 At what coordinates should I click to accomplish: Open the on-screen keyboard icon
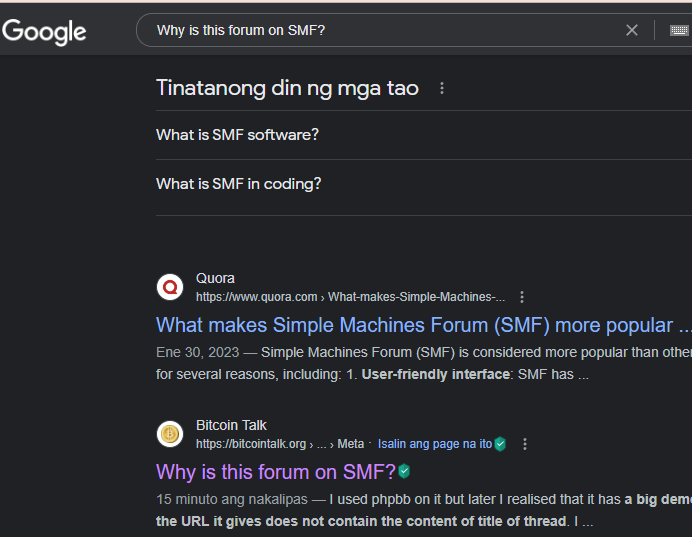(x=679, y=30)
